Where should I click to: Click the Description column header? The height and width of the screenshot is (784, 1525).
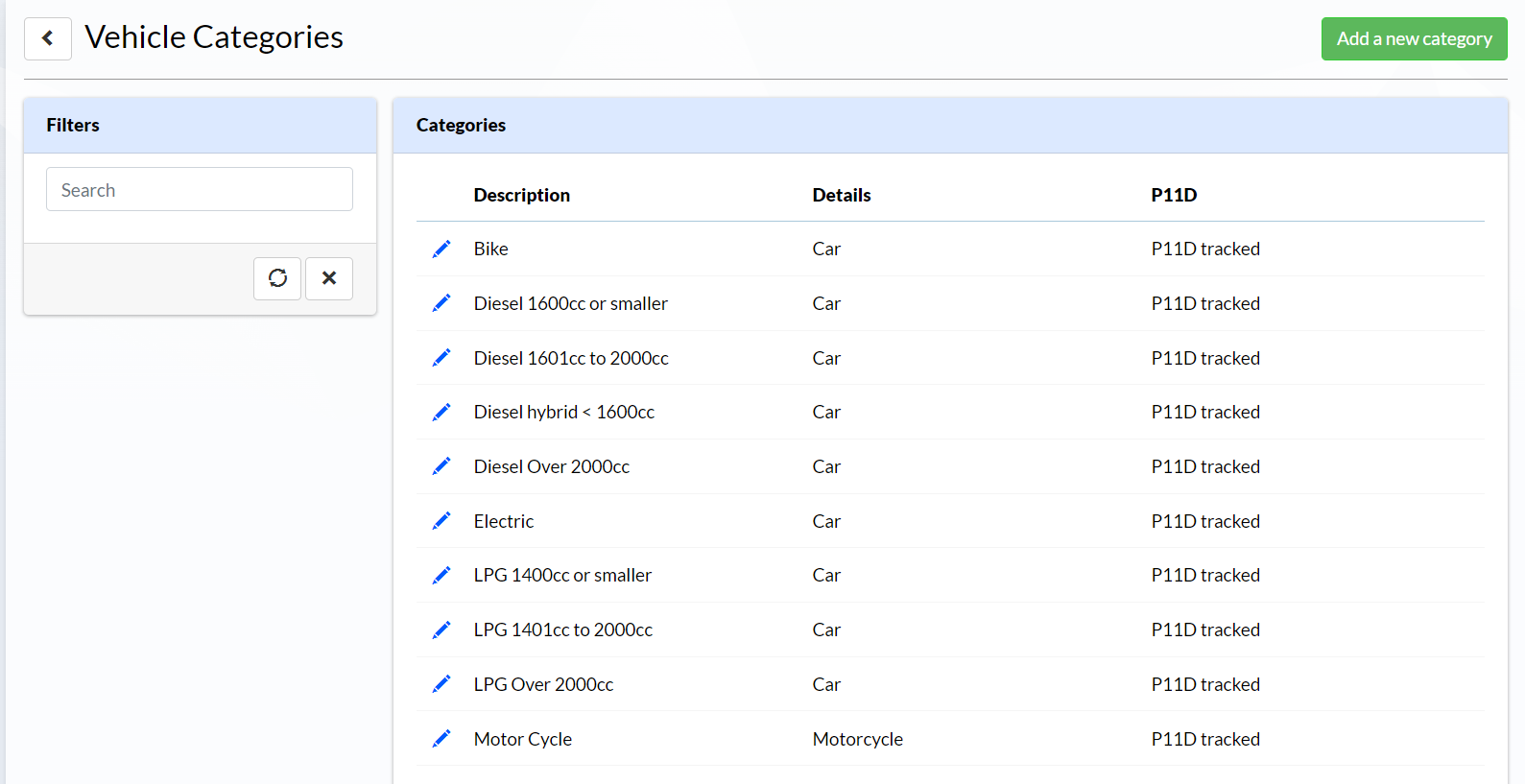tap(522, 195)
